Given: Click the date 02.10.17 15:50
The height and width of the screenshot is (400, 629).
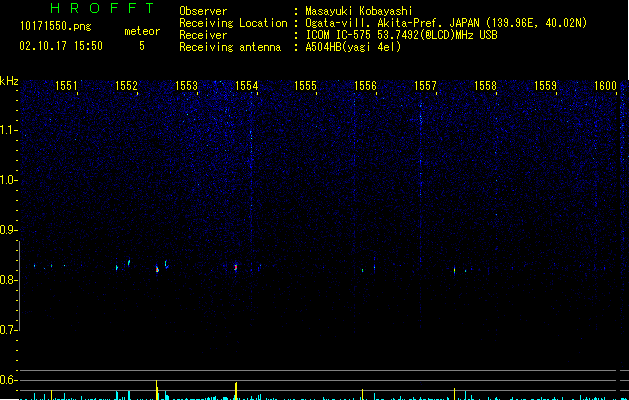Looking at the screenshot, I should pyautogui.click(x=61, y=46).
